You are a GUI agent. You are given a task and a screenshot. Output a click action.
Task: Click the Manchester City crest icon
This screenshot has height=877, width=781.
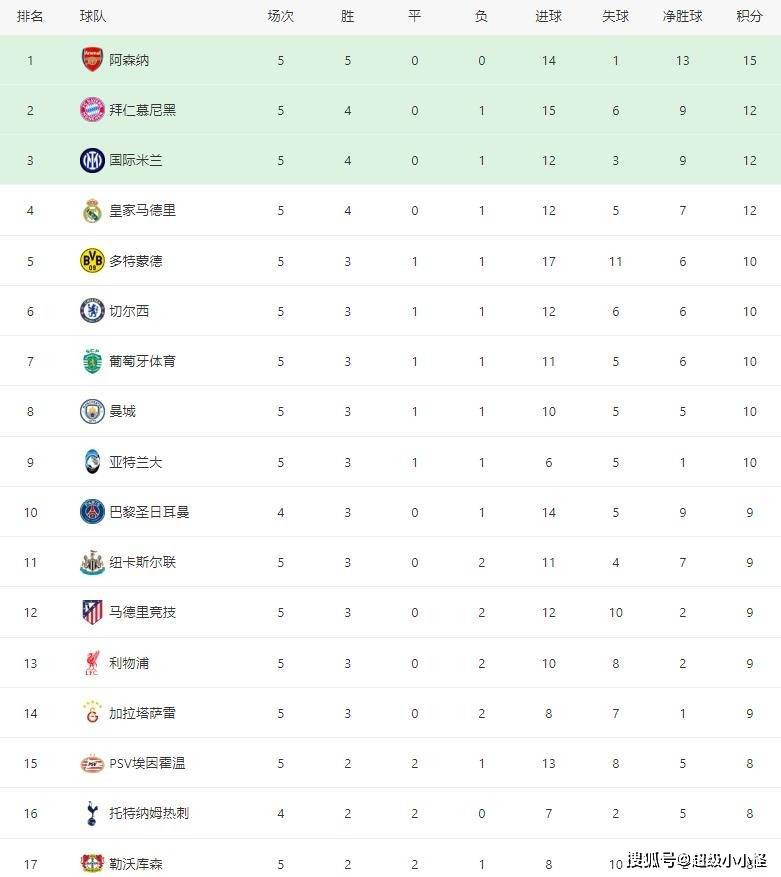pyautogui.click(x=92, y=411)
